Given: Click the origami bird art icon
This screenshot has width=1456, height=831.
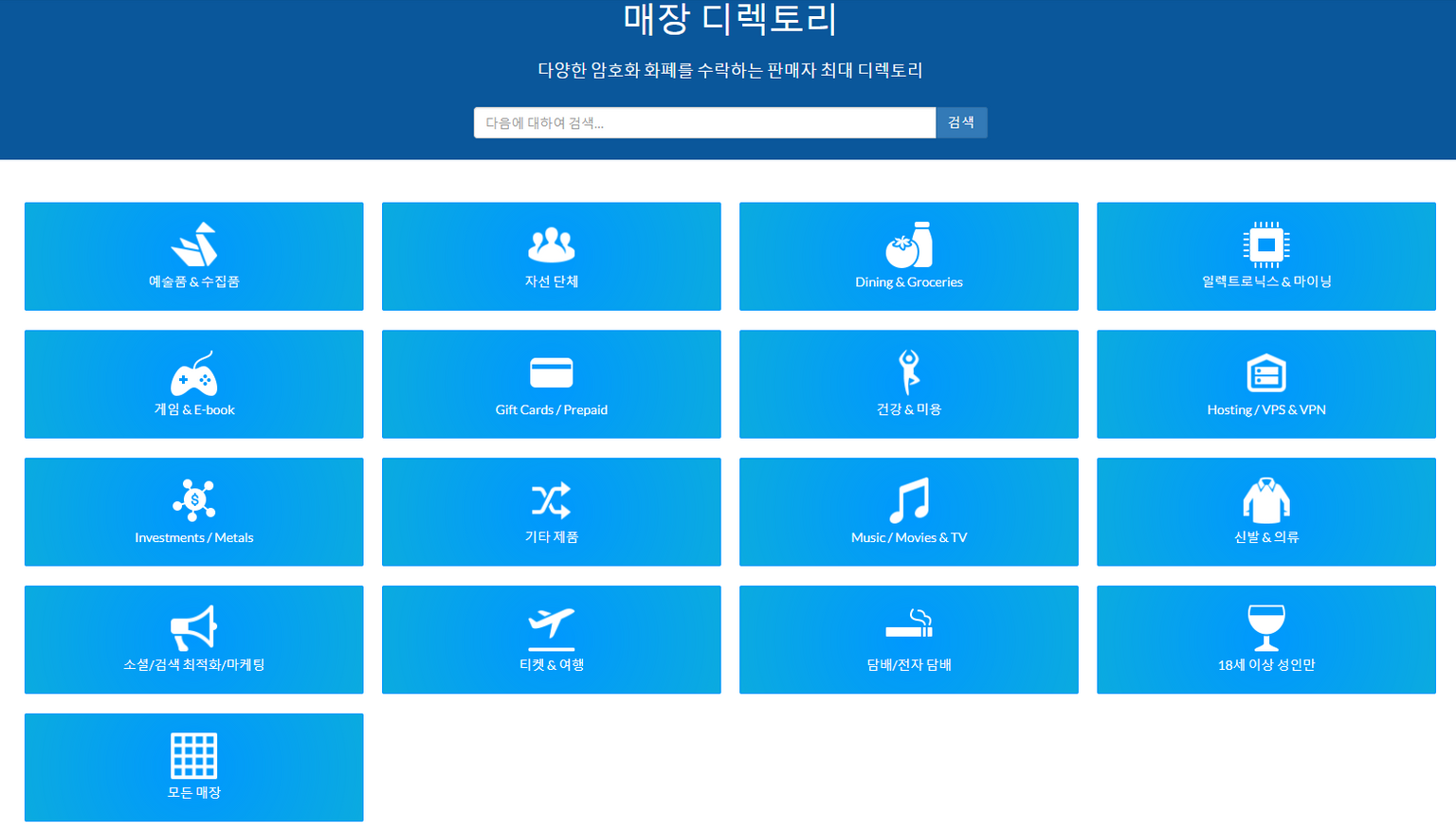Looking at the screenshot, I should [x=194, y=244].
